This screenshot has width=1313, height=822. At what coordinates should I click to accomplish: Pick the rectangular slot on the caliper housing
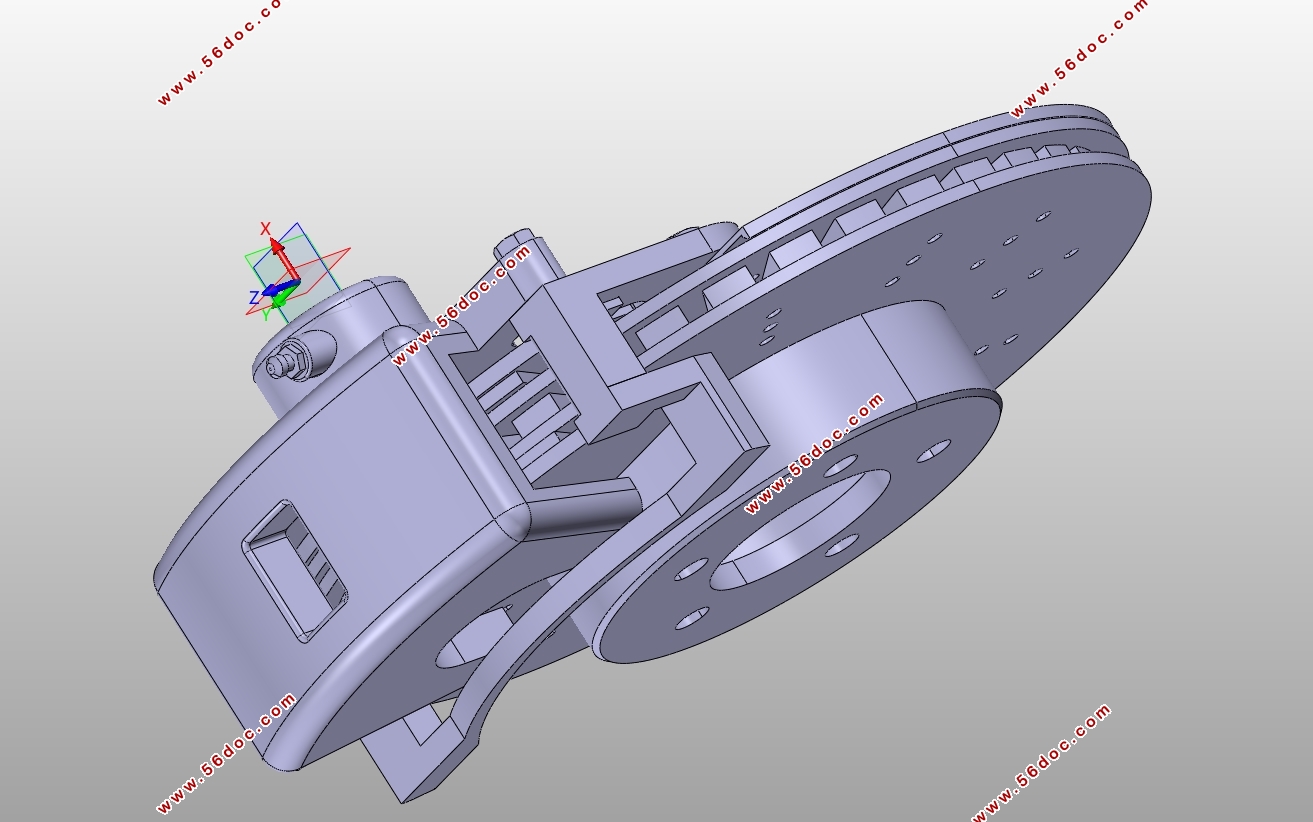coord(294,569)
